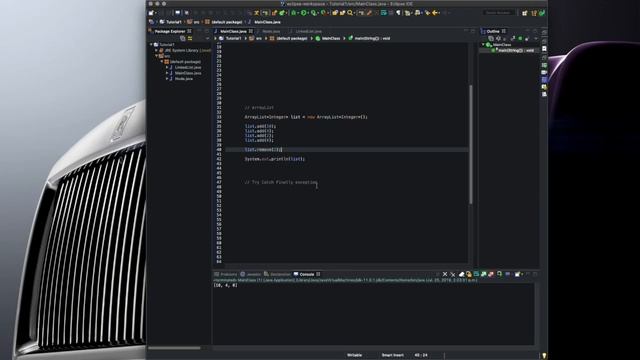Image resolution: width=640 pixels, height=360 pixels.
Task: Click the Clear Console icon
Action: coord(462,274)
